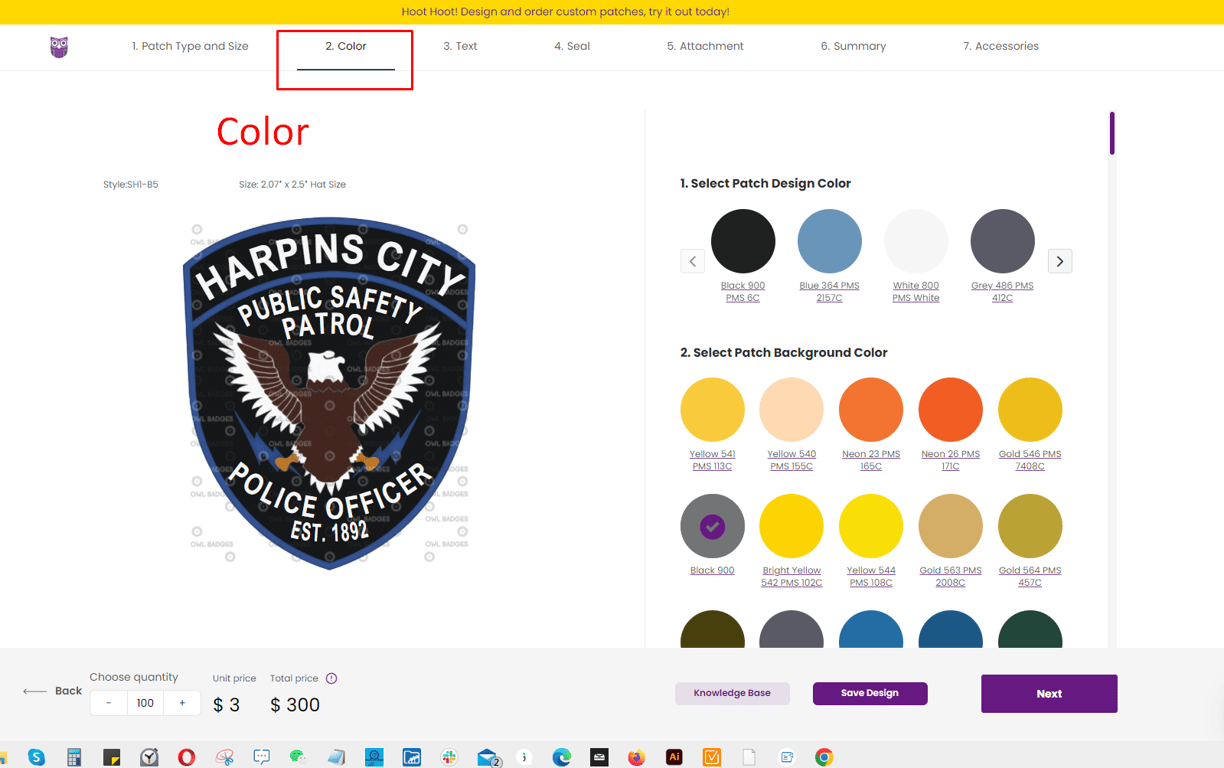Click the Bright Yellow 542 PMS 102C label
Viewport: 1224px width, 768px height.
[x=791, y=576]
